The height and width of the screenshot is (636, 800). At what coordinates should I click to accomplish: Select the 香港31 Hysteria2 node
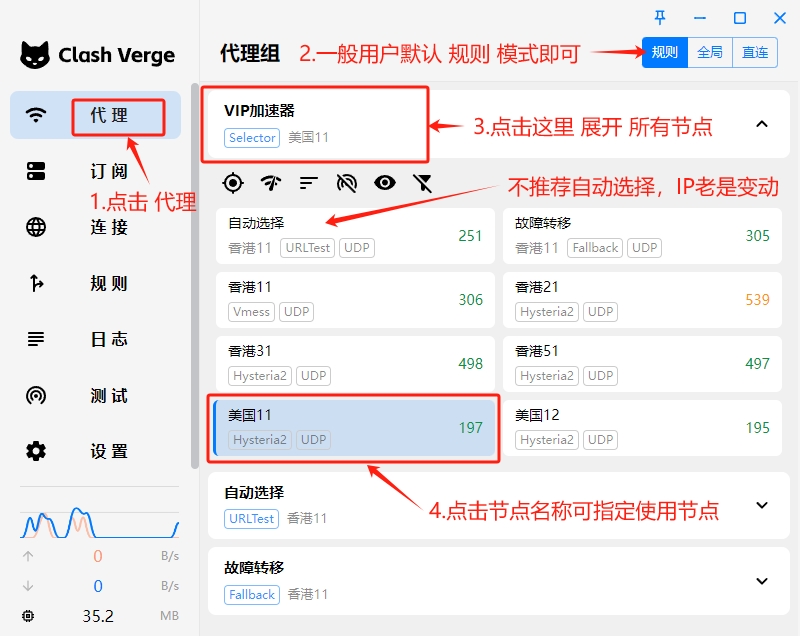coord(355,364)
